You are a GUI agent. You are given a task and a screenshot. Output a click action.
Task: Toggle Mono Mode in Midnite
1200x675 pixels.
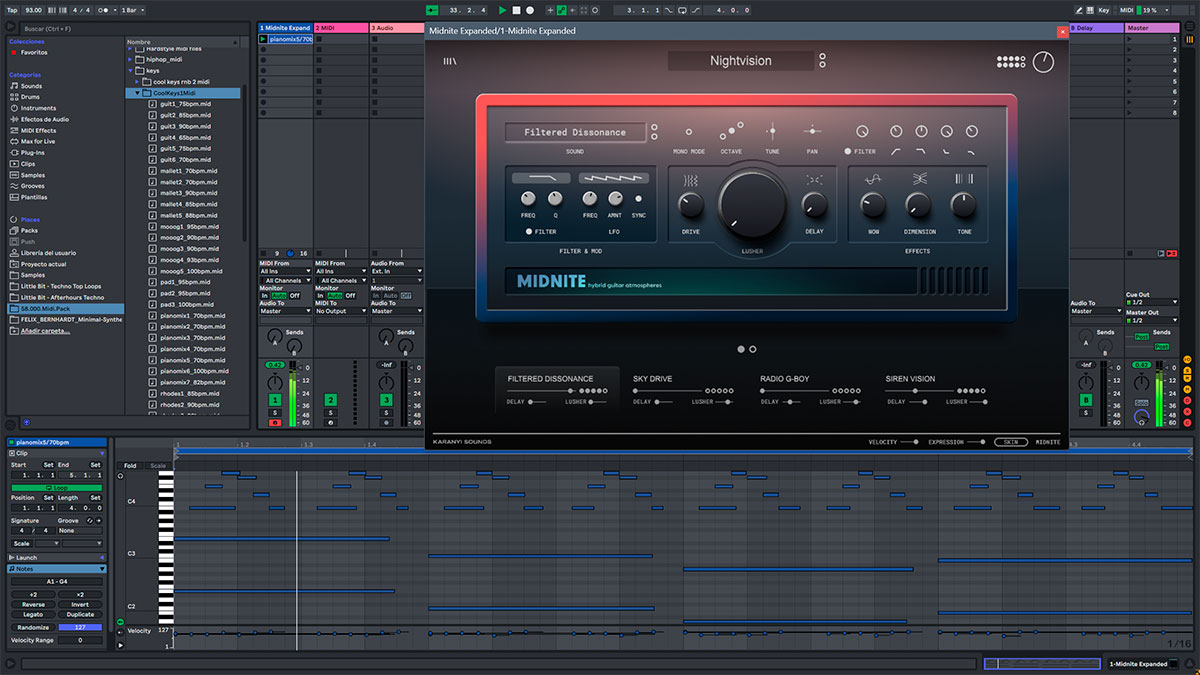(688, 132)
